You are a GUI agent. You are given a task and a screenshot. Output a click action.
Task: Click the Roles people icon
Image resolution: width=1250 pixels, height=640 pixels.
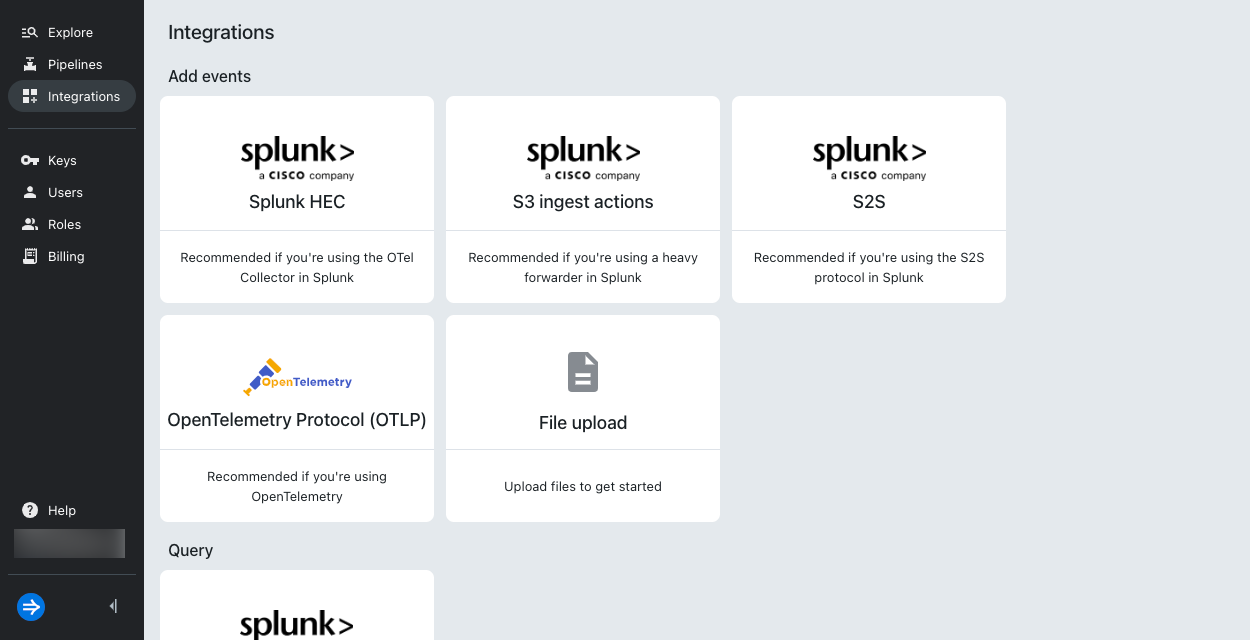[x=30, y=224]
